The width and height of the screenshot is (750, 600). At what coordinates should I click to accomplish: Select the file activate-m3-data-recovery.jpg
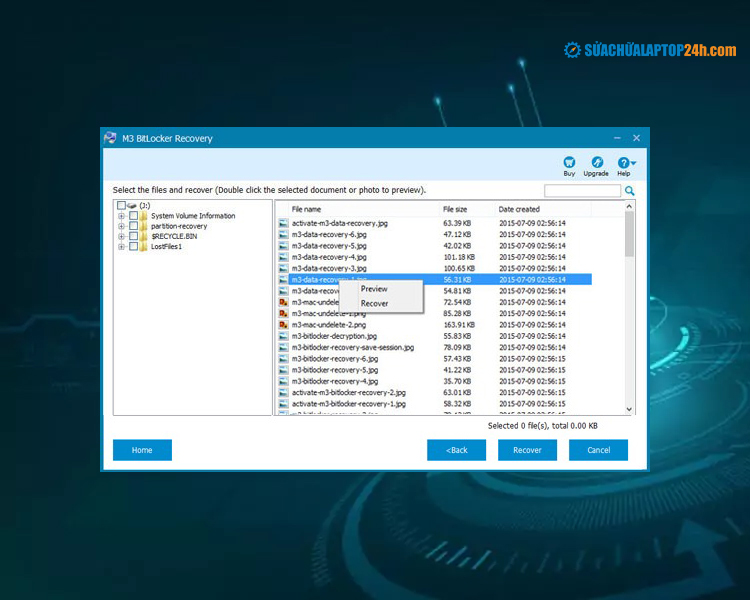[340, 223]
